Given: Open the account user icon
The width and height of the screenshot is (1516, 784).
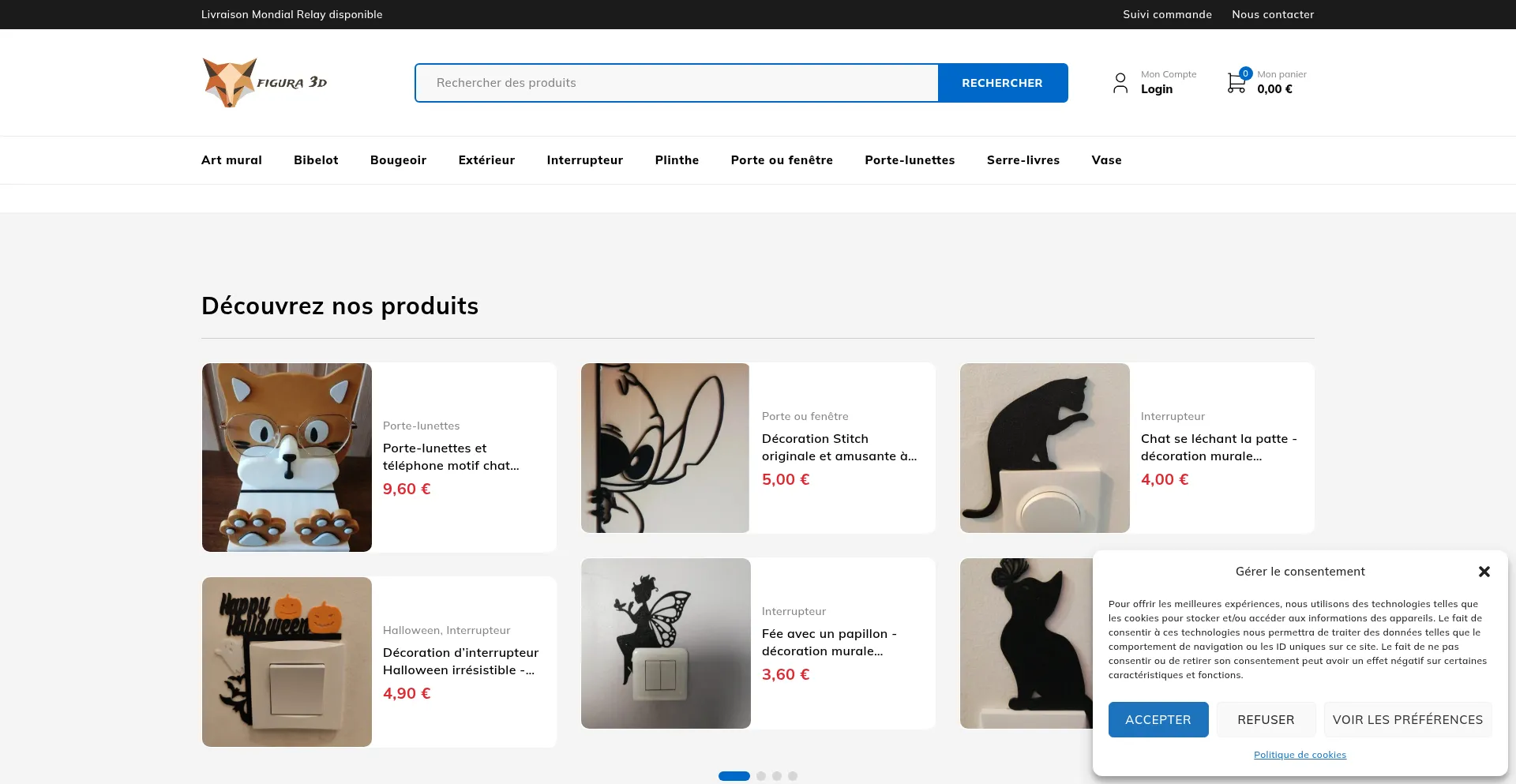Looking at the screenshot, I should [1120, 83].
